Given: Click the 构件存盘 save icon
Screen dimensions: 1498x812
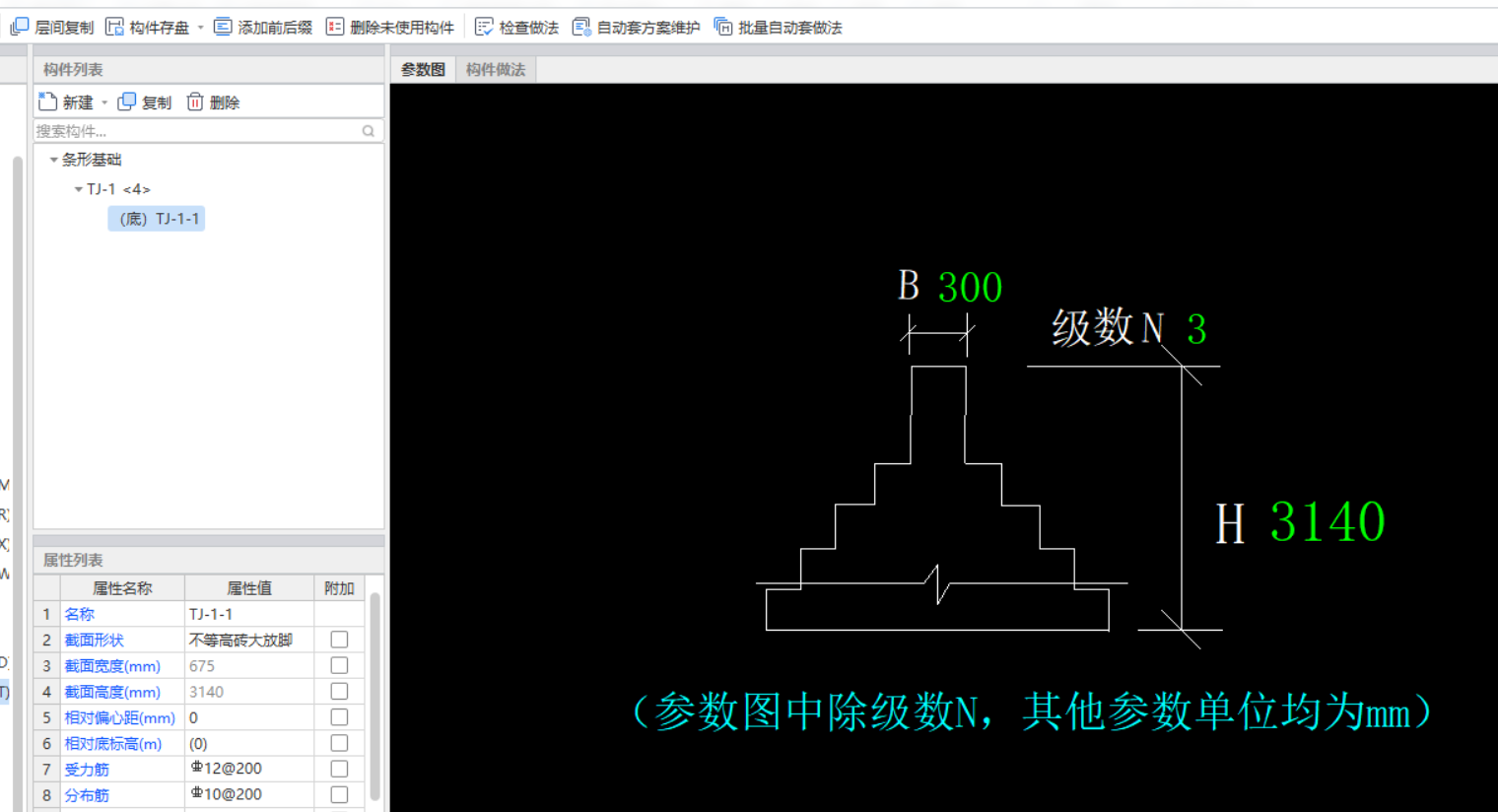Looking at the screenshot, I should (x=114, y=27).
